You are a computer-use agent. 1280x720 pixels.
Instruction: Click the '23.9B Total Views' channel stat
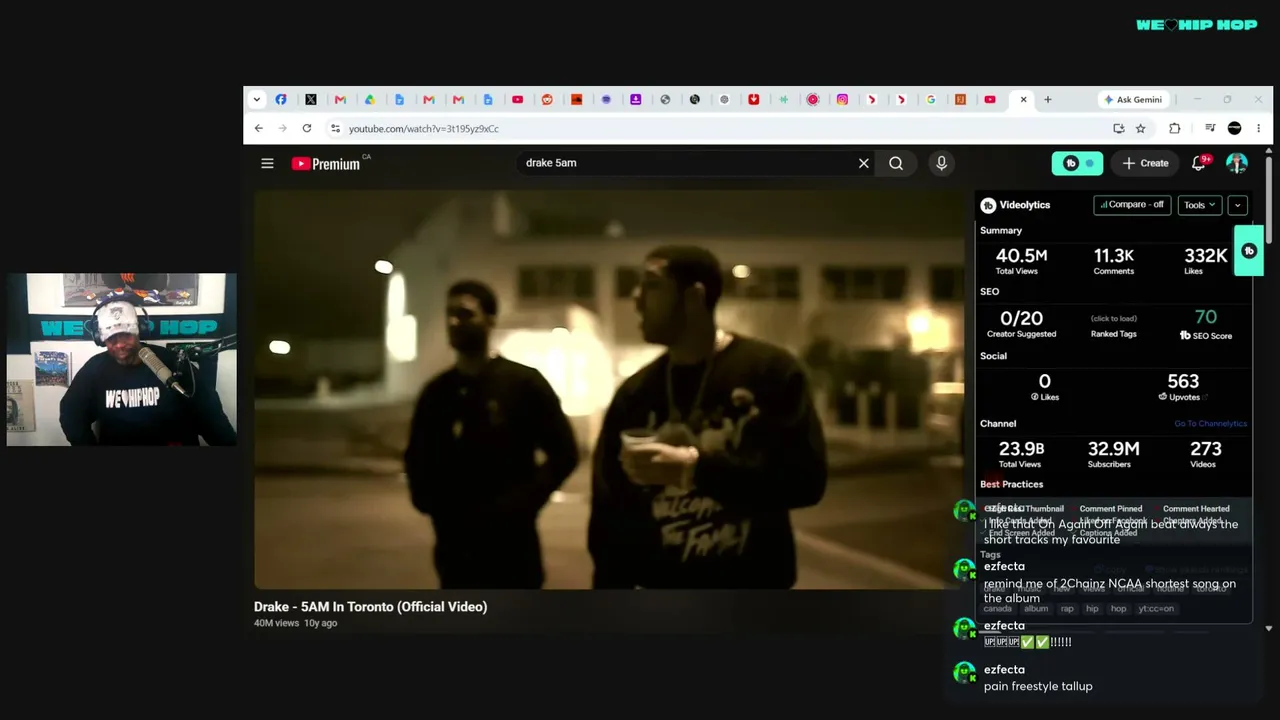pyautogui.click(x=1020, y=454)
